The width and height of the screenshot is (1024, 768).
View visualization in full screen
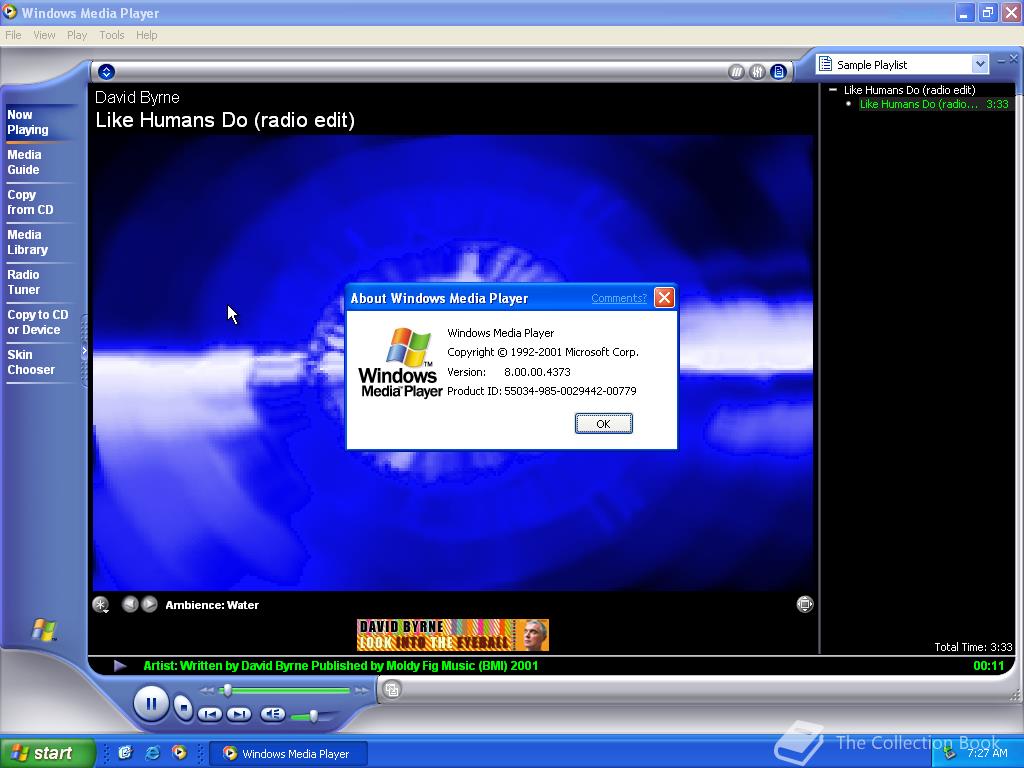[x=805, y=604]
